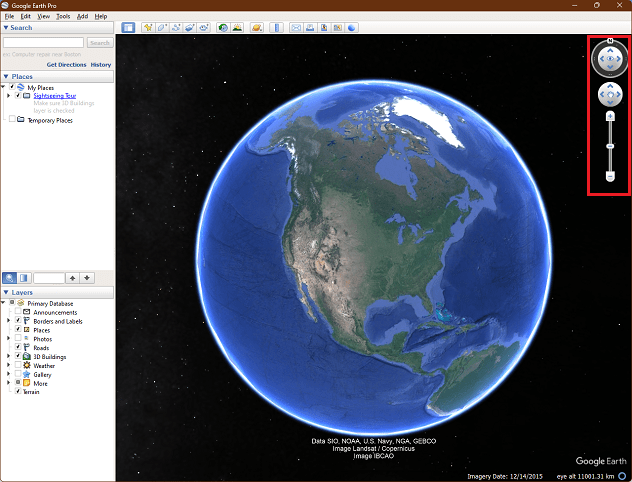This screenshot has width=632, height=482.
Task: Enable the Announcements layer checkbox
Action: (x=18, y=311)
